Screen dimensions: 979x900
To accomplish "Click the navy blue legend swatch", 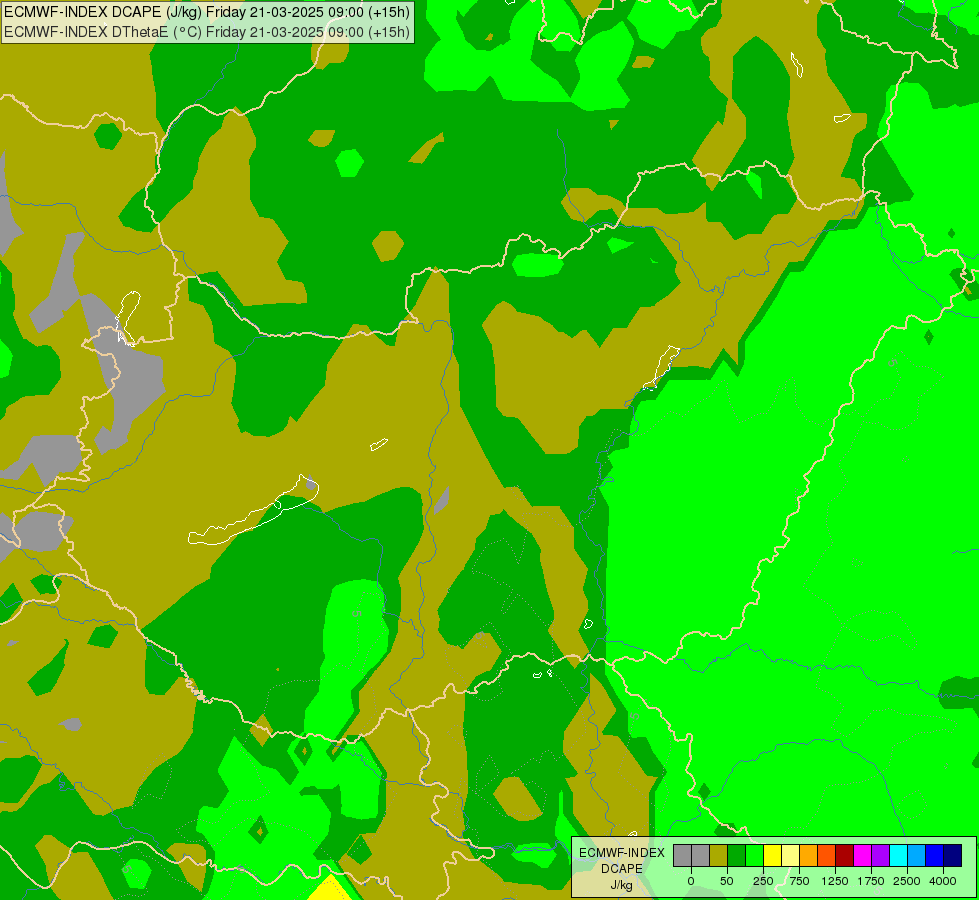I will 952,856.
